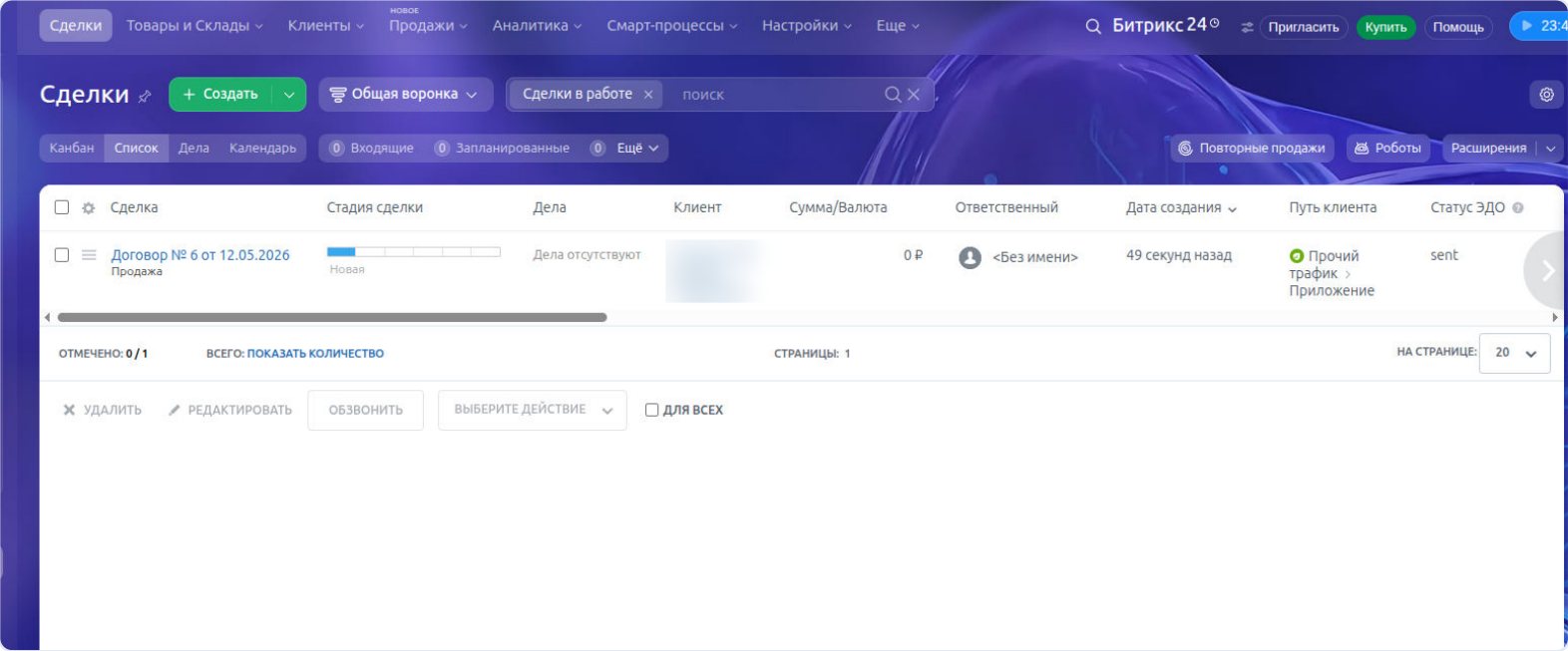The image size is (1568, 651).
Task: Open the Настройки menu
Action: 807,26
